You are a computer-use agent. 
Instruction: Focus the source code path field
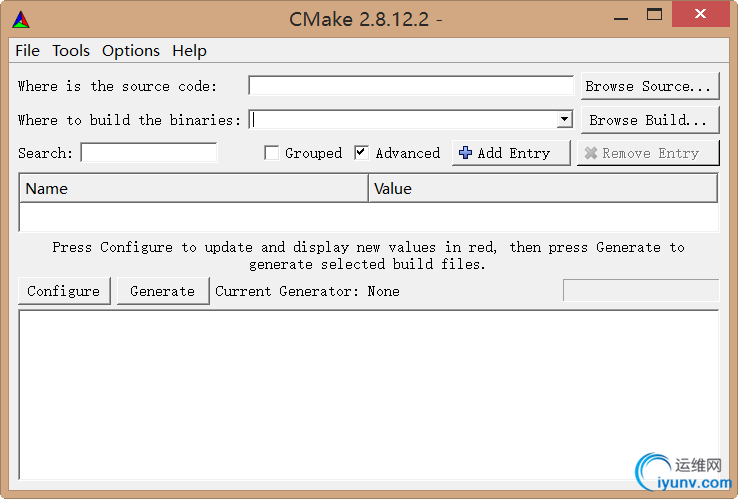411,86
